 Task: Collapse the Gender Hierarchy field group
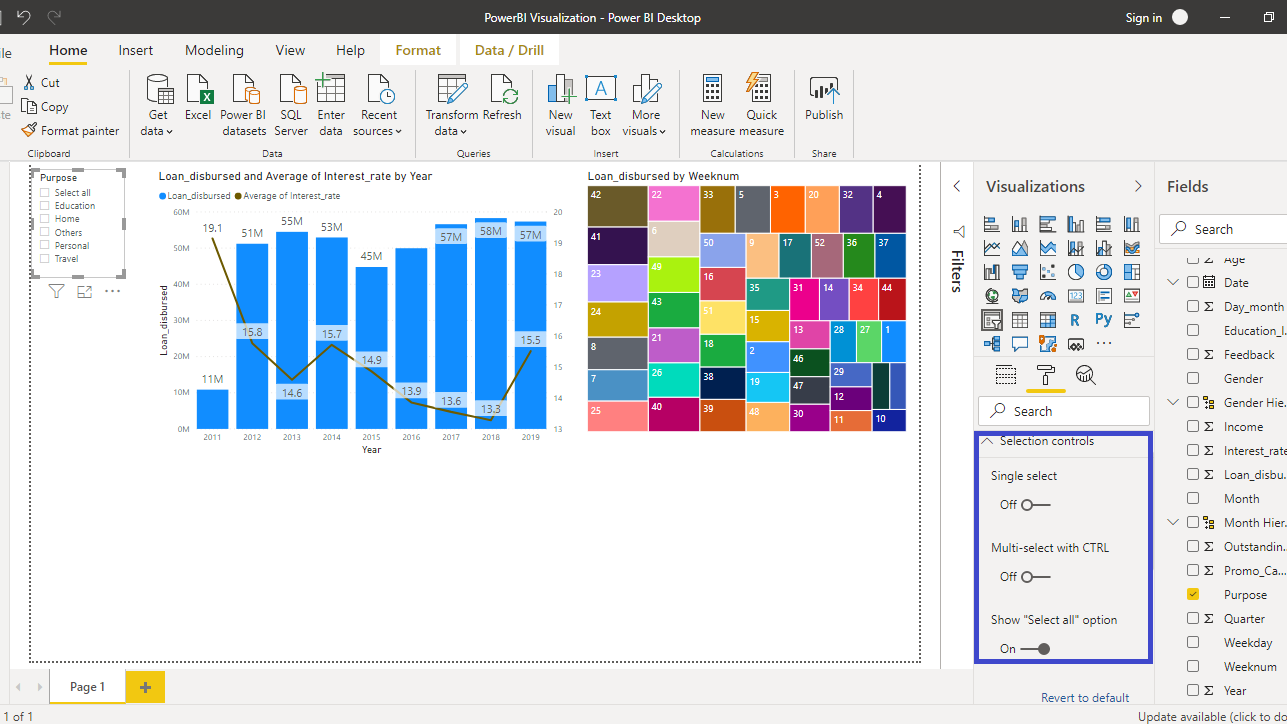(x=1173, y=402)
